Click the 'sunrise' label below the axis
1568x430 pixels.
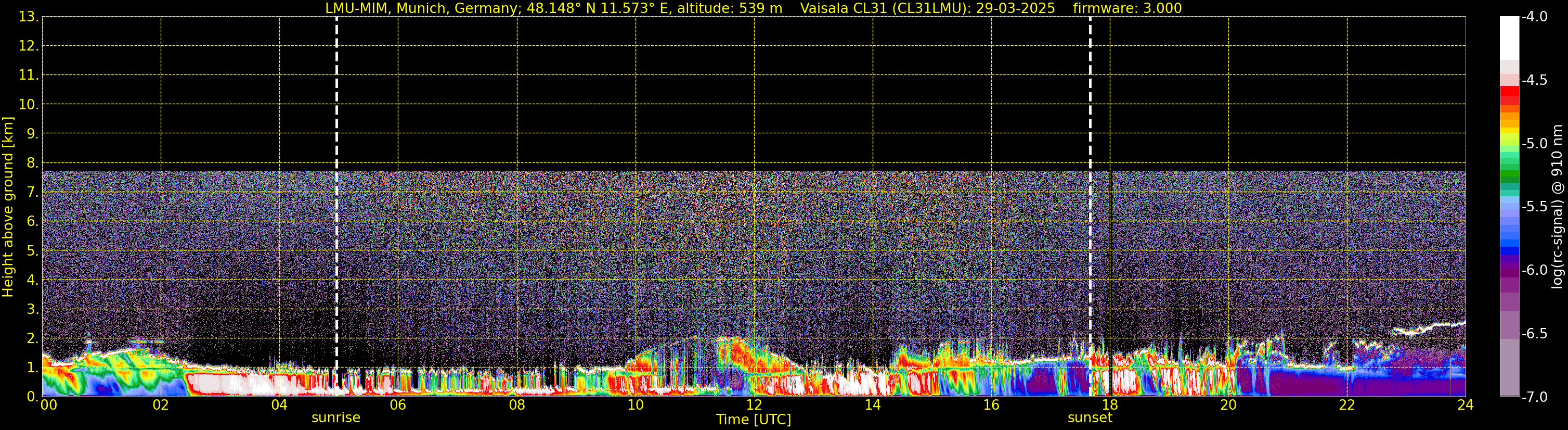pyautogui.click(x=335, y=418)
